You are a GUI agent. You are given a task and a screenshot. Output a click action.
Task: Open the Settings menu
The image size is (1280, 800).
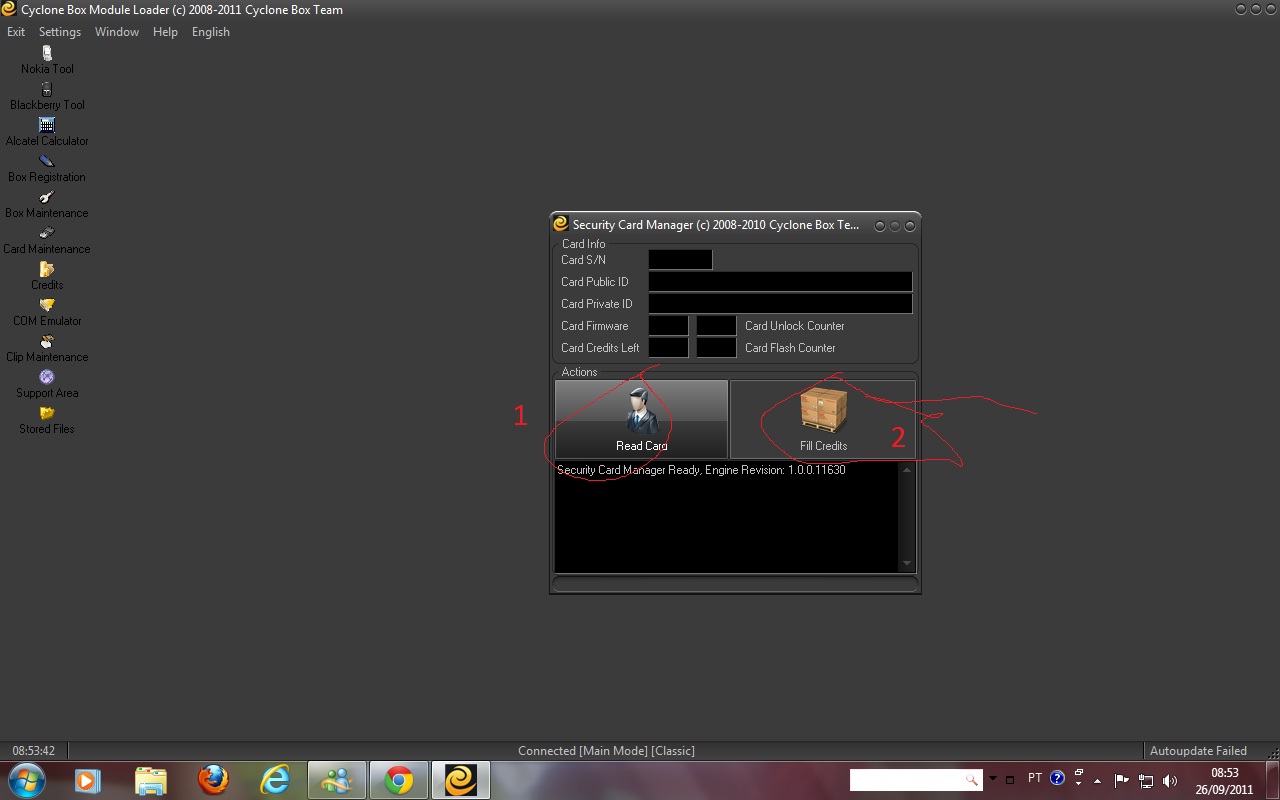tap(60, 32)
